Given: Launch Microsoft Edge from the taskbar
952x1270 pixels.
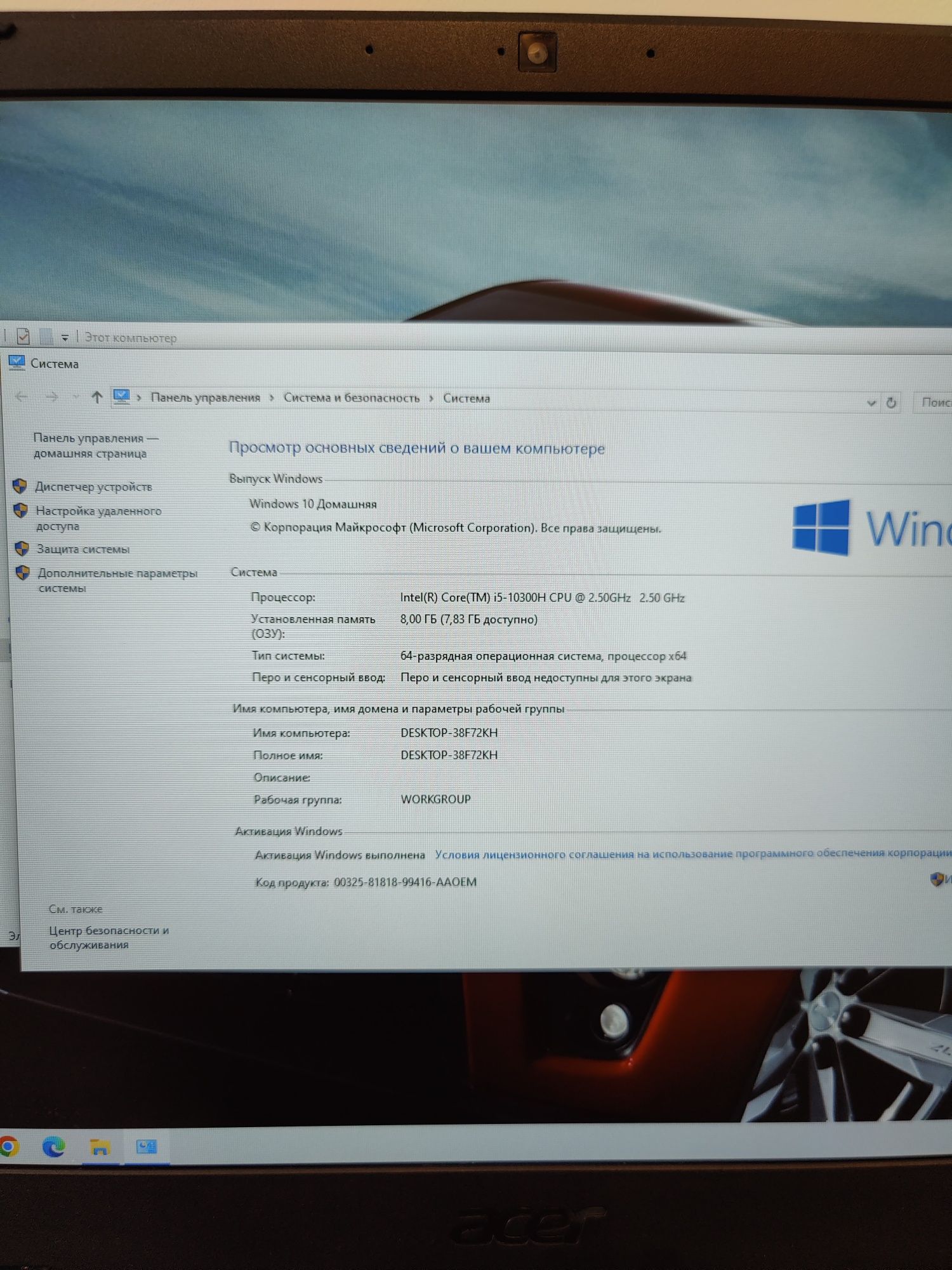Looking at the screenshot, I should click(x=54, y=1147).
